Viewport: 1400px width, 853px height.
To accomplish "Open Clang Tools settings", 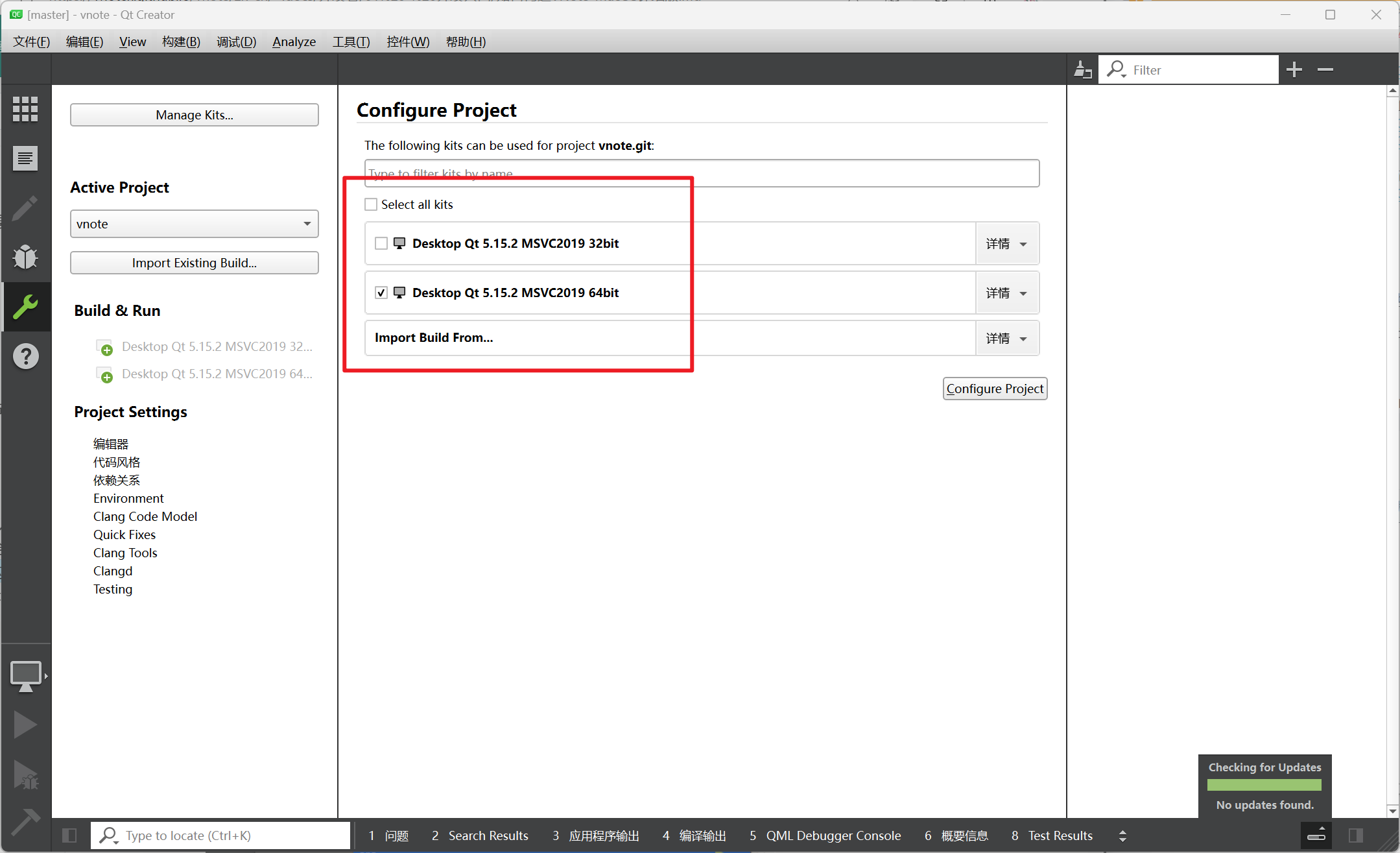I will [125, 553].
